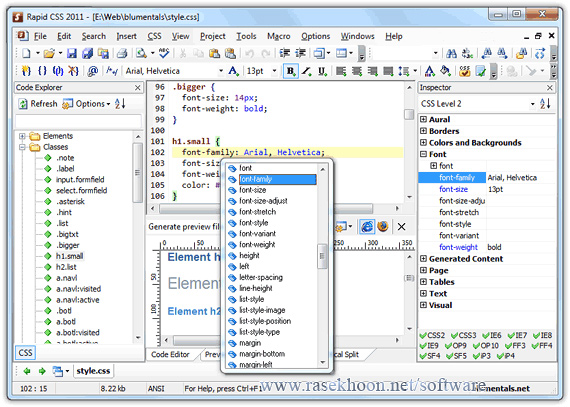The image size is (570, 407).
Task: Click the Code Explorer search field
Action: click(78, 121)
